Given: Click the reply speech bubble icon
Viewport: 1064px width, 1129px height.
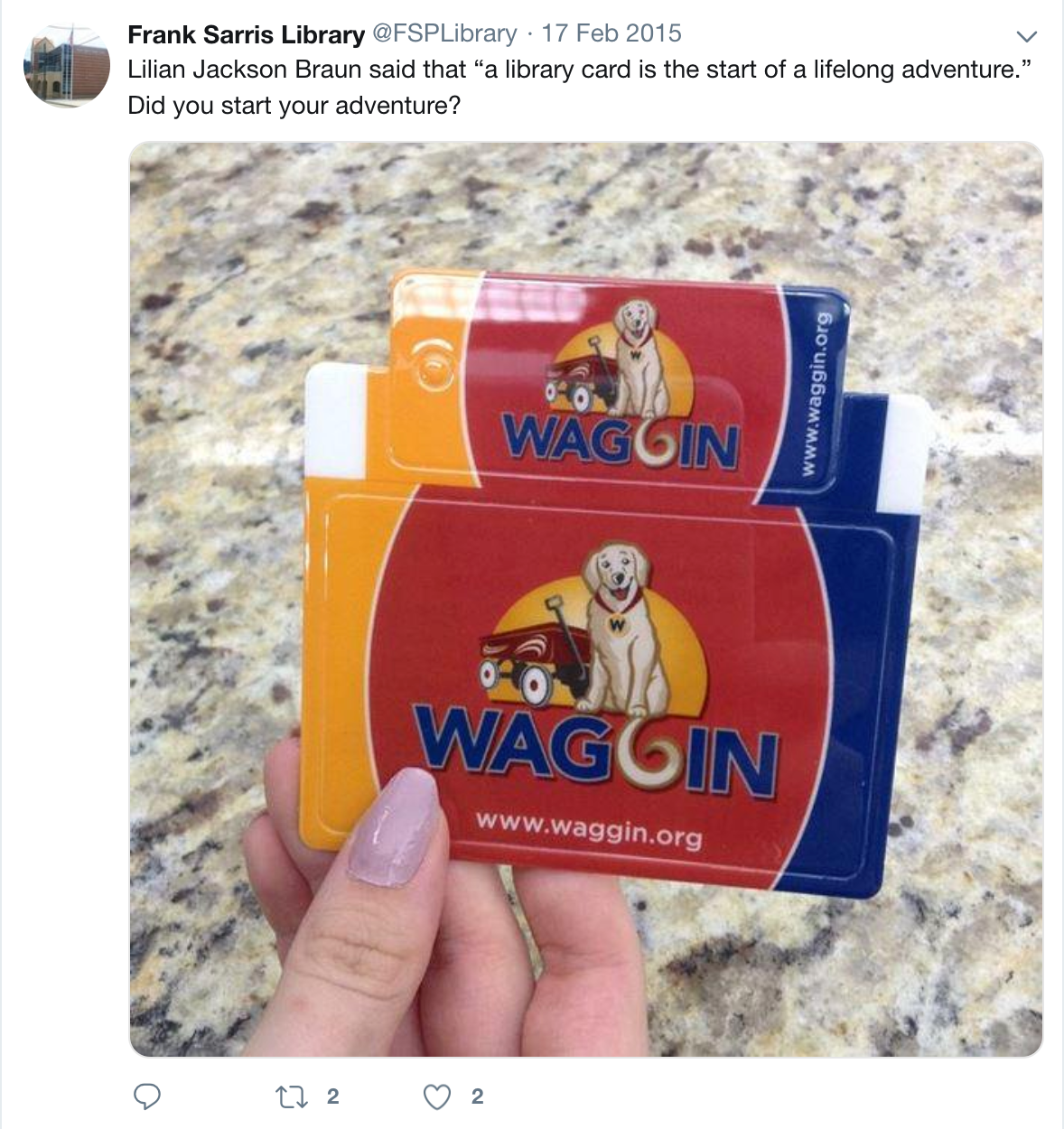Looking at the screenshot, I should 147,1096.
